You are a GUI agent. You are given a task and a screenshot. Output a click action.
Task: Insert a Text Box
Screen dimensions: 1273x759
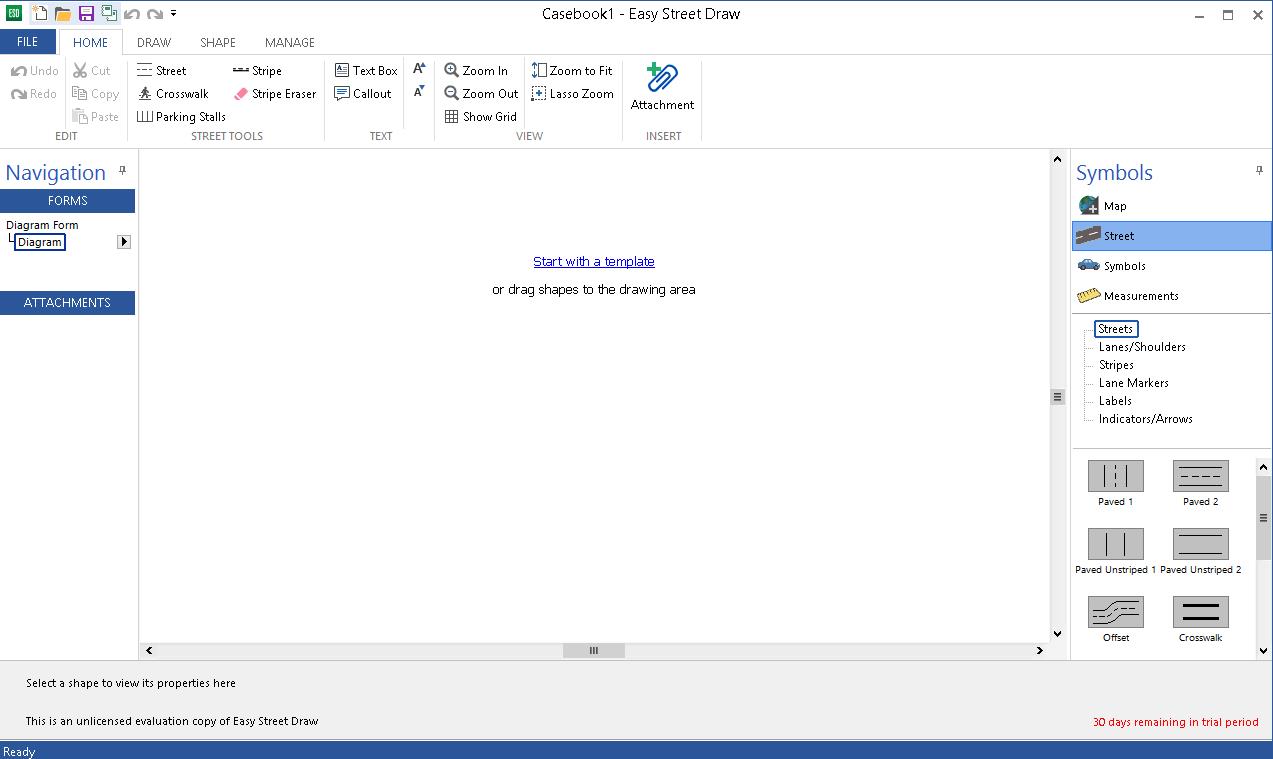pyautogui.click(x=366, y=71)
